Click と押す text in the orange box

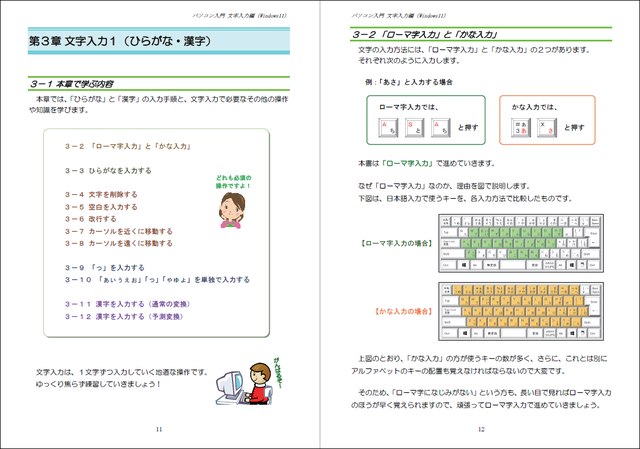tap(574, 127)
